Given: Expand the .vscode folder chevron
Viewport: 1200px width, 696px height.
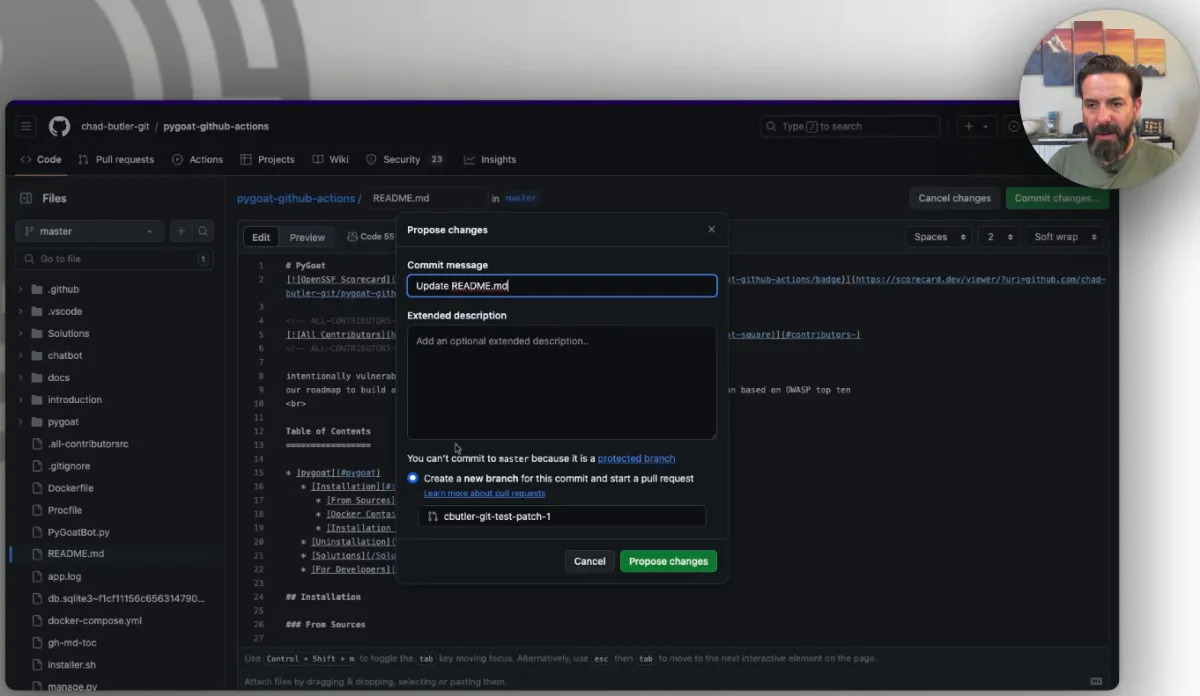Looking at the screenshot, I should pos(21,312).
